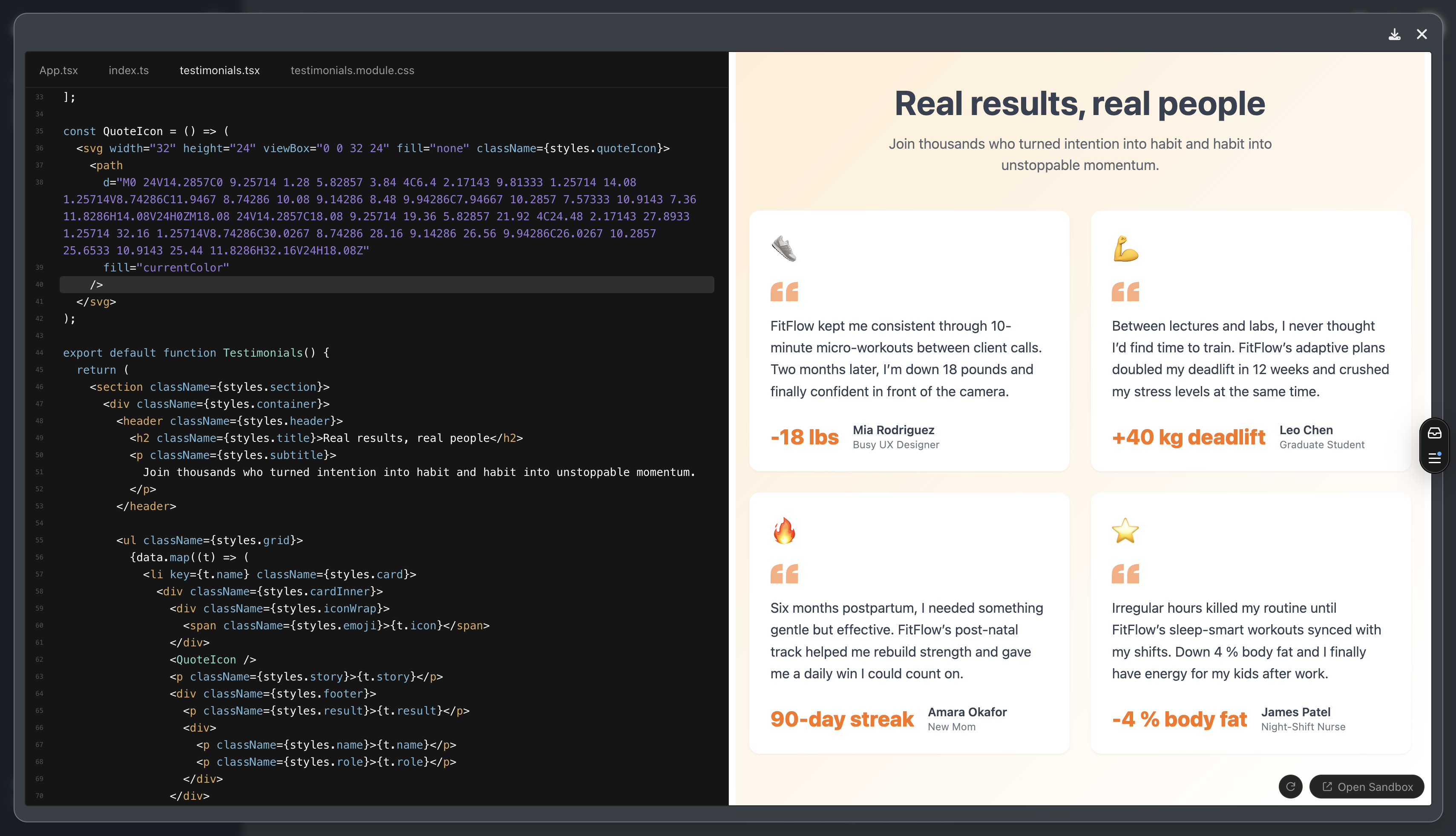Viewport: 1456px width, 836px height.
Task: Click the star emoji on James Patel's card
Action: [x=1127, y=531]
